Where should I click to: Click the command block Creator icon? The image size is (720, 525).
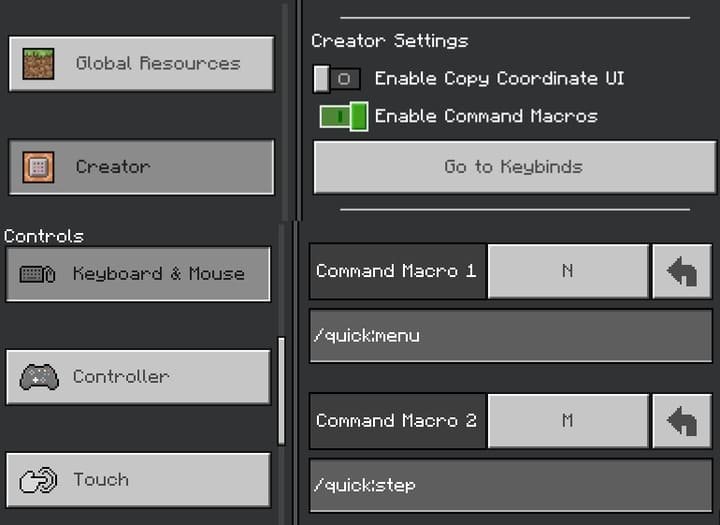(38, 167)
